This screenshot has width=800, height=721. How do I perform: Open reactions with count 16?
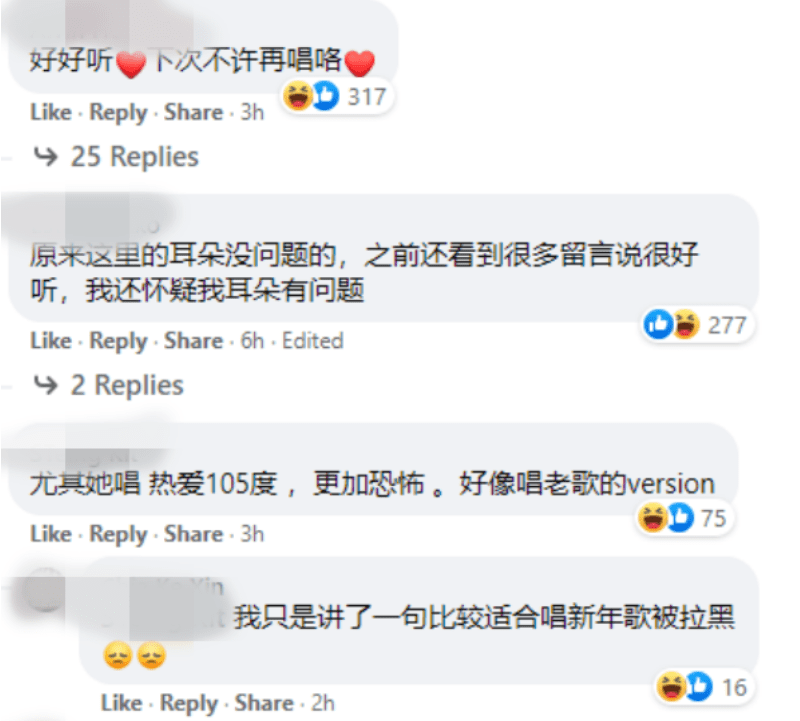click(705, 687)
